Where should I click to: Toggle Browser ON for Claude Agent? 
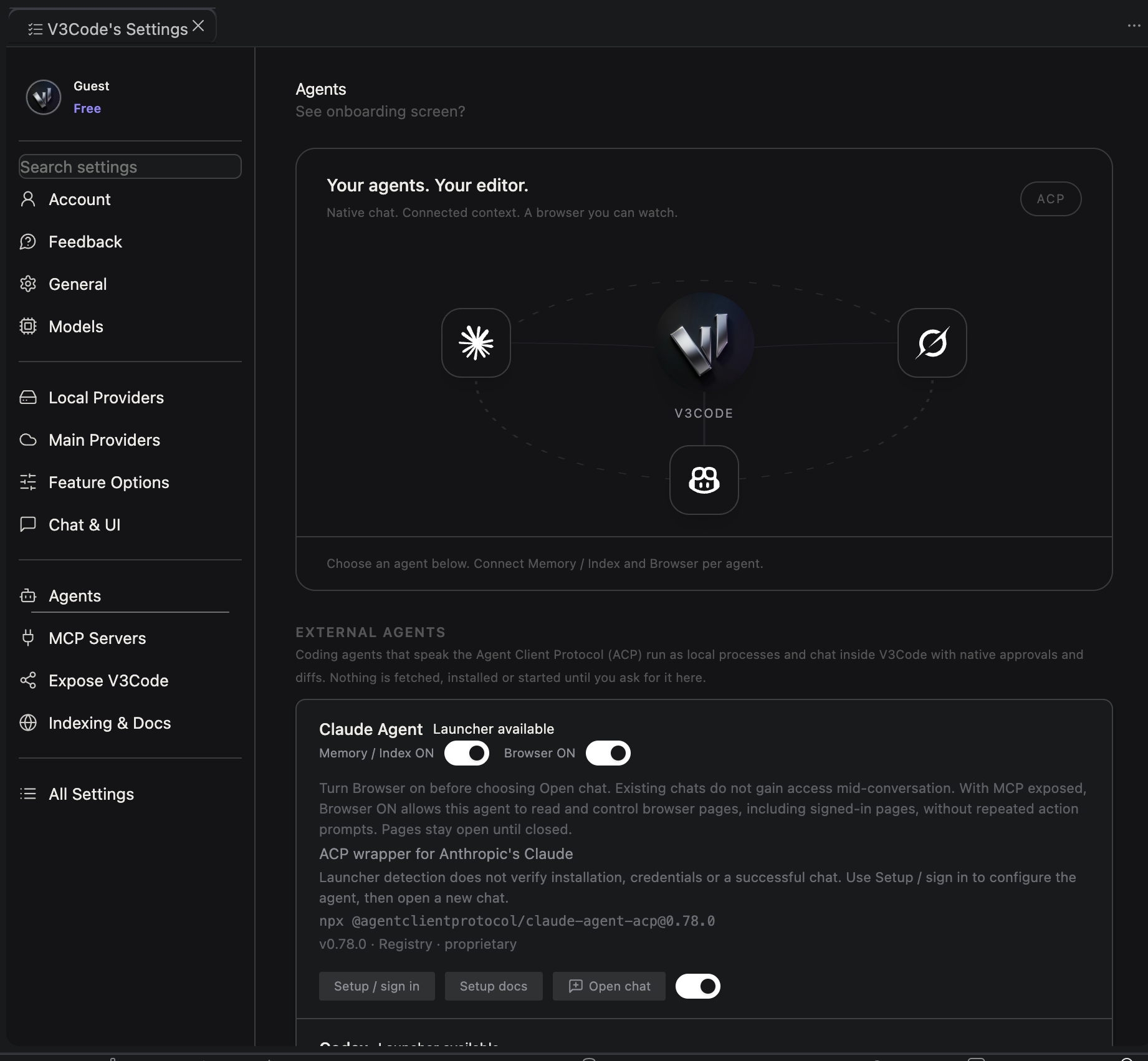click(x=608, y=753)
